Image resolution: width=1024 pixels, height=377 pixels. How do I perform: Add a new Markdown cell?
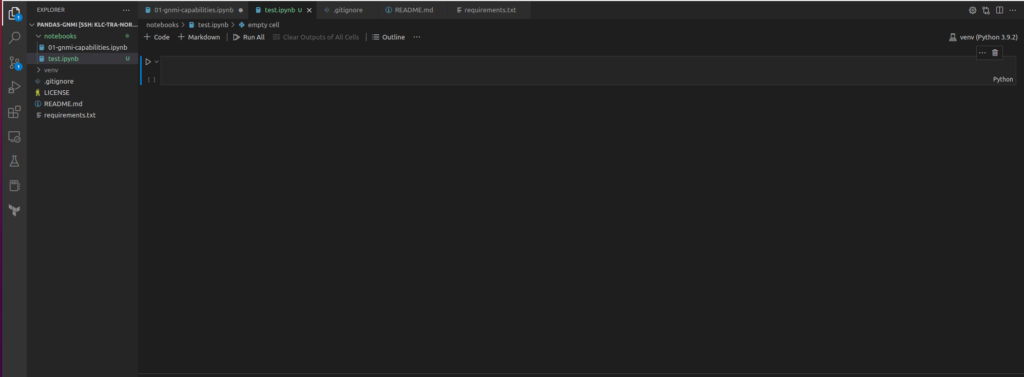pos(199,37)
